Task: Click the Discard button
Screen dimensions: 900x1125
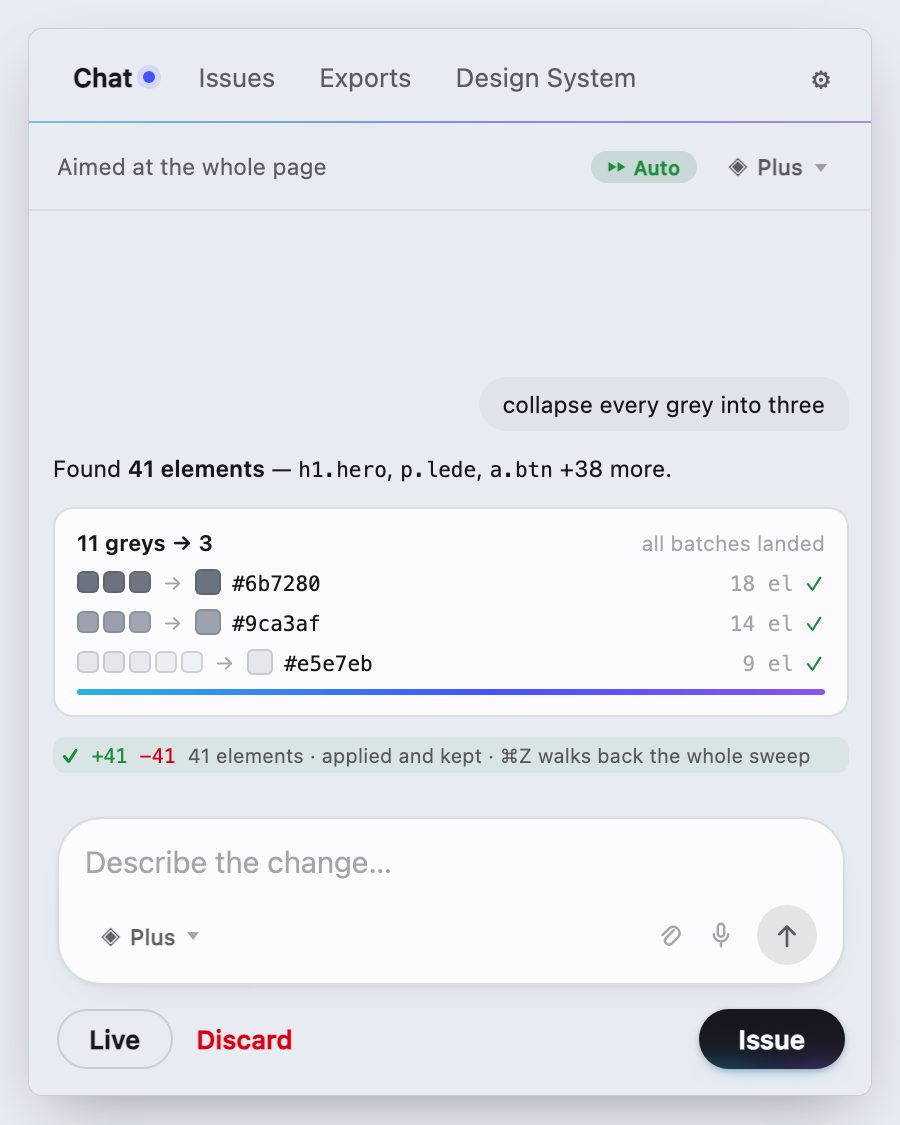Action: 244,1040
